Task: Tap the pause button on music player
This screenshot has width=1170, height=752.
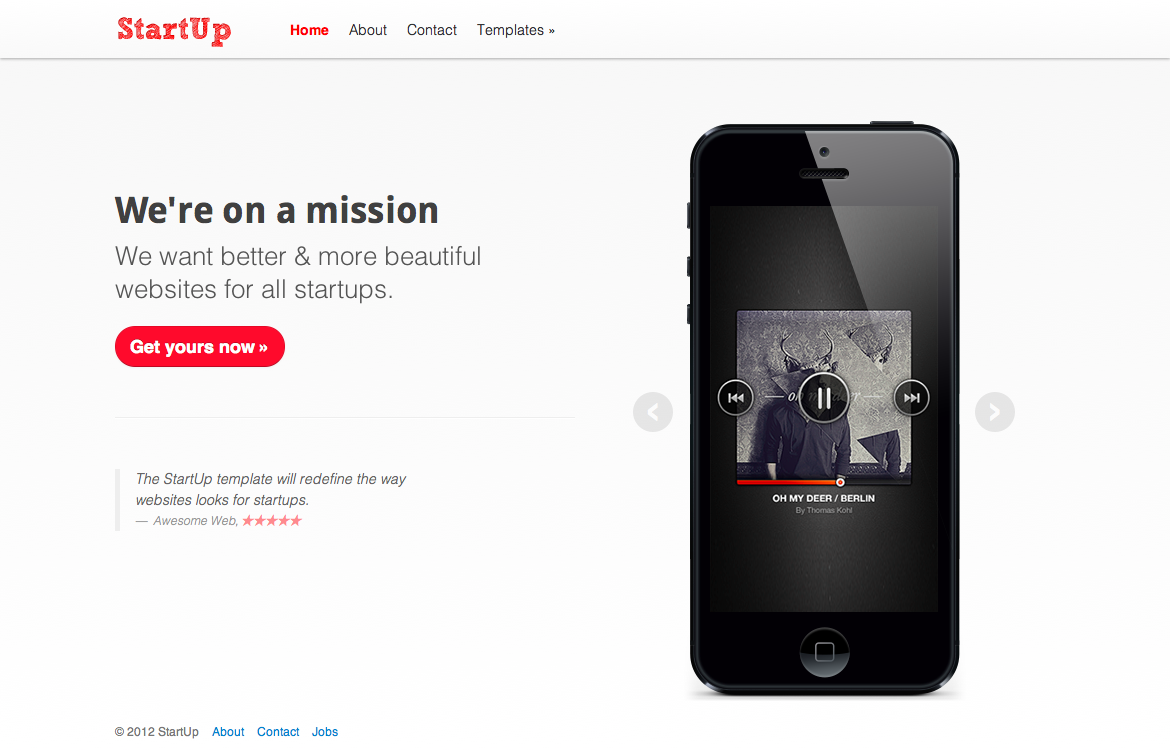Action: coord(824,398)
